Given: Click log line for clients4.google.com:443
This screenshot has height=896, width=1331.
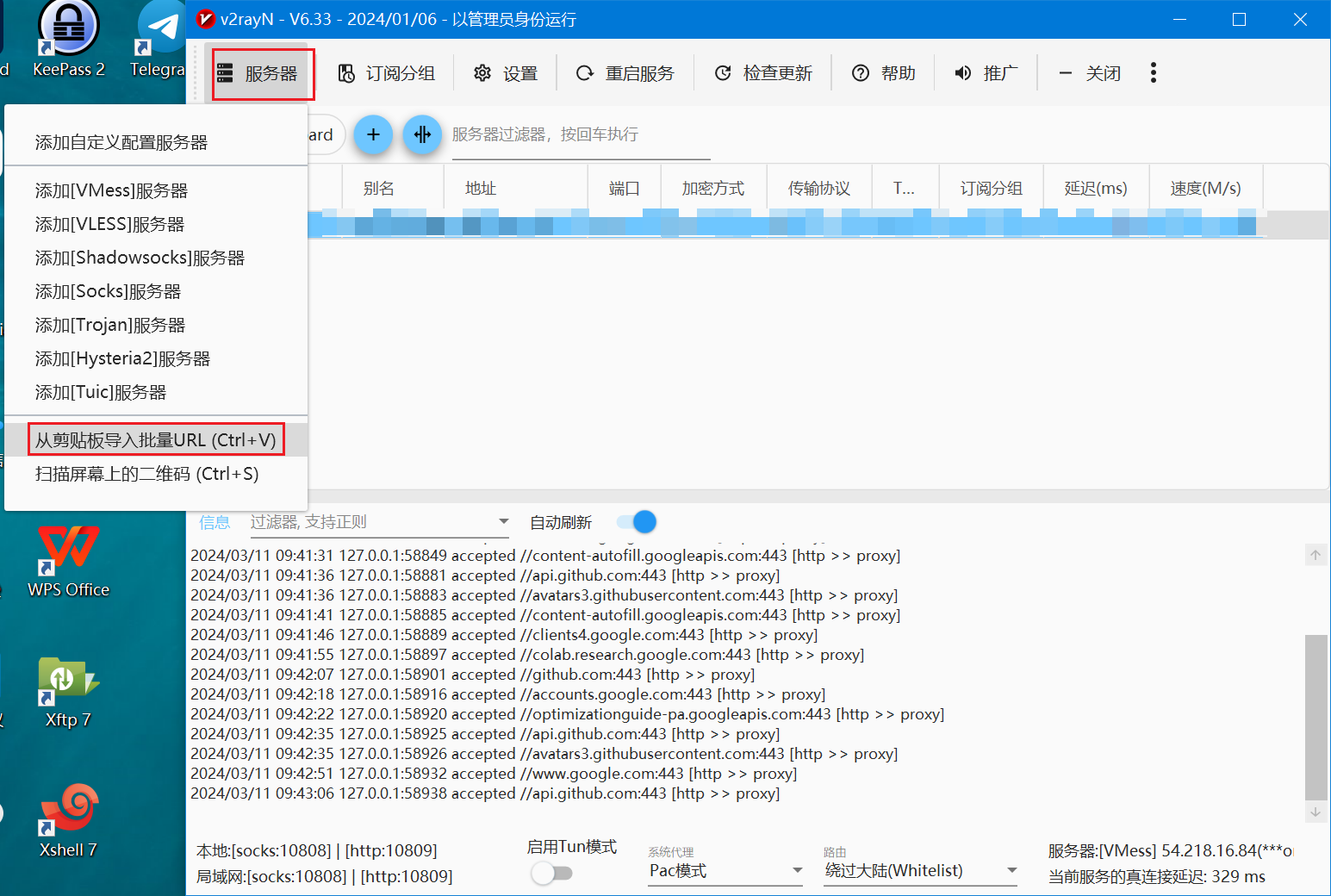Looking at the screenshot, I should pos(504,635).
